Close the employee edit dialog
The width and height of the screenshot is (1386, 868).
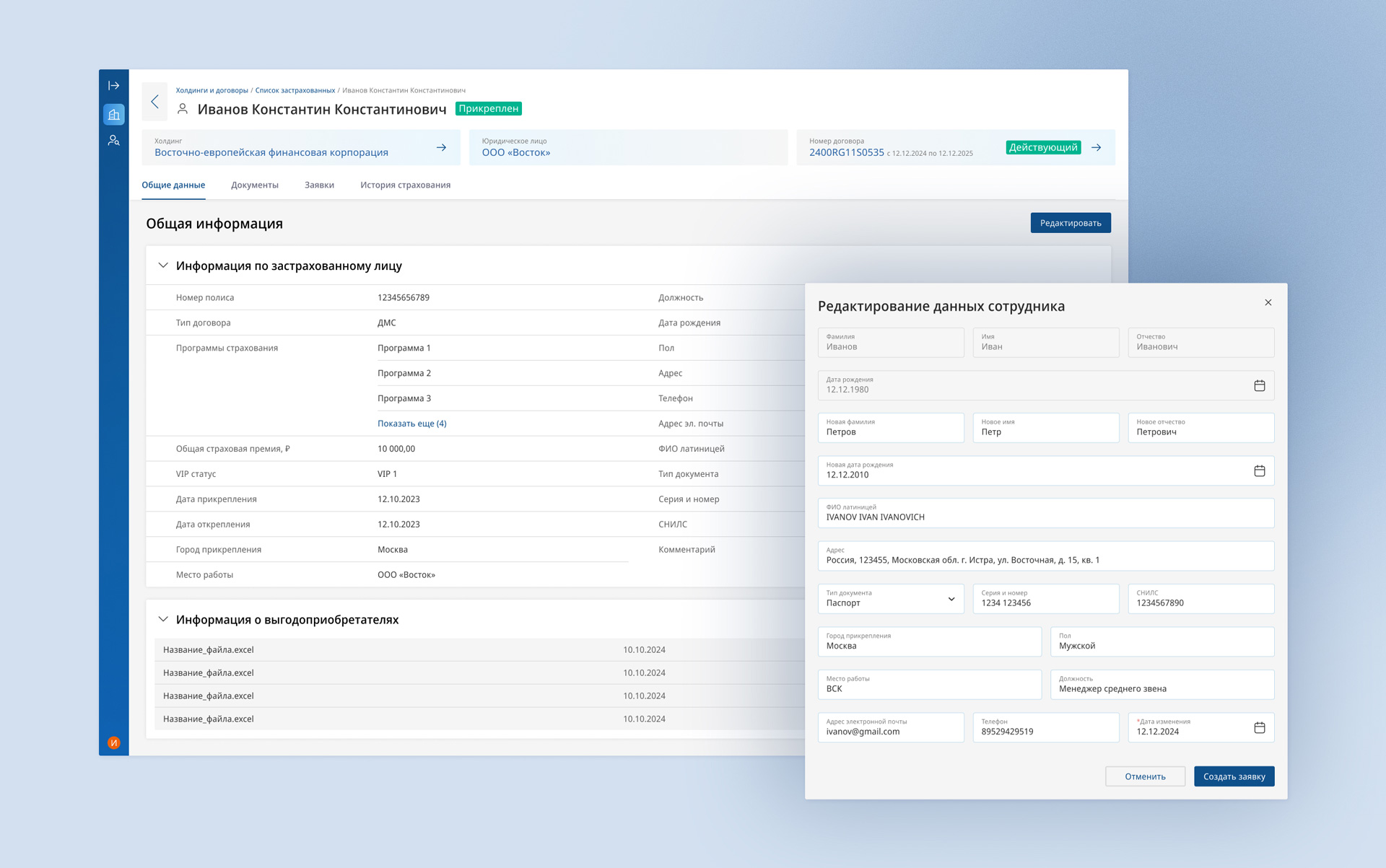[1268, 303]
